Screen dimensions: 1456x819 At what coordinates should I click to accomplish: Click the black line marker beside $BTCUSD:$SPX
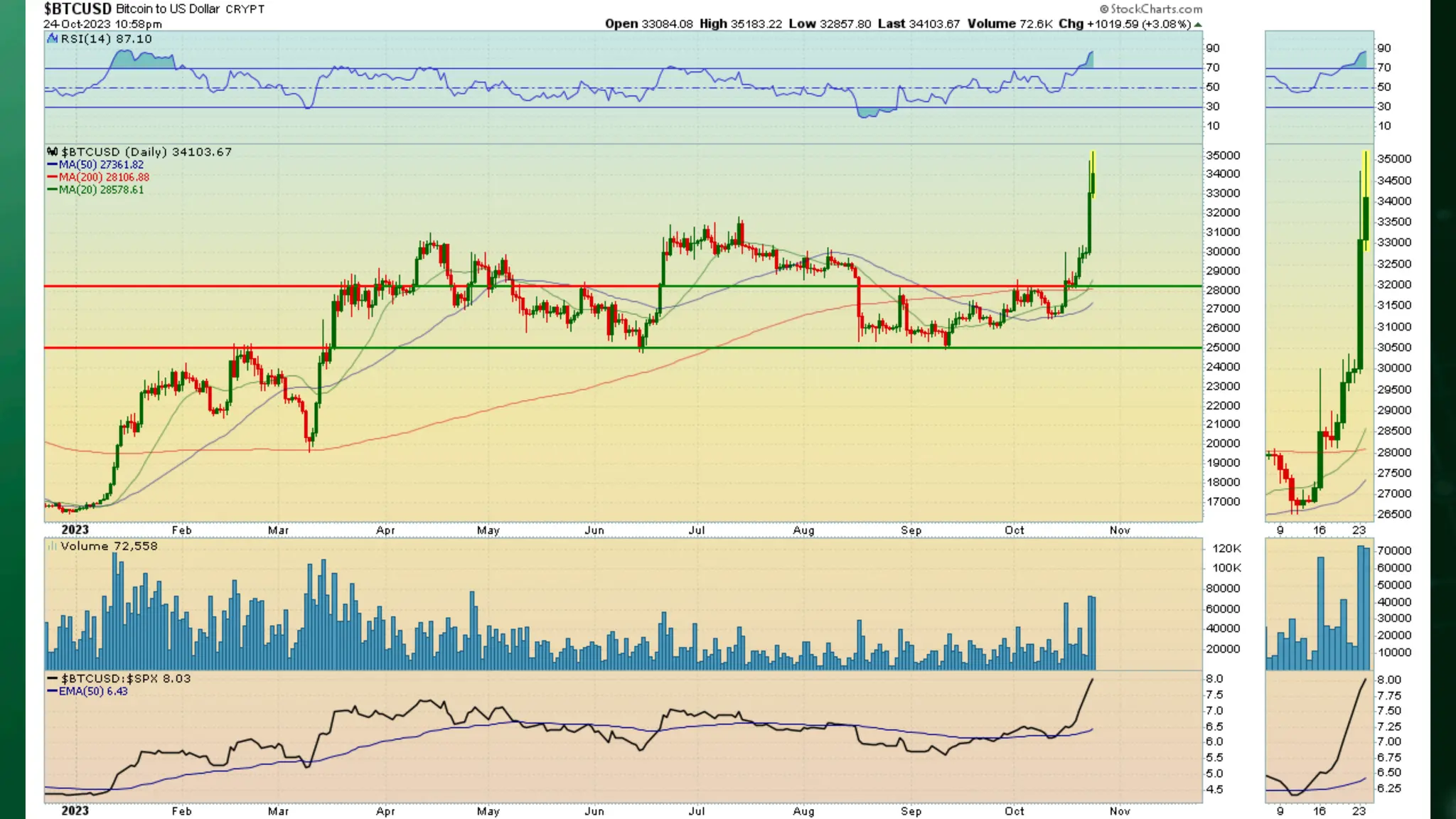52,678
